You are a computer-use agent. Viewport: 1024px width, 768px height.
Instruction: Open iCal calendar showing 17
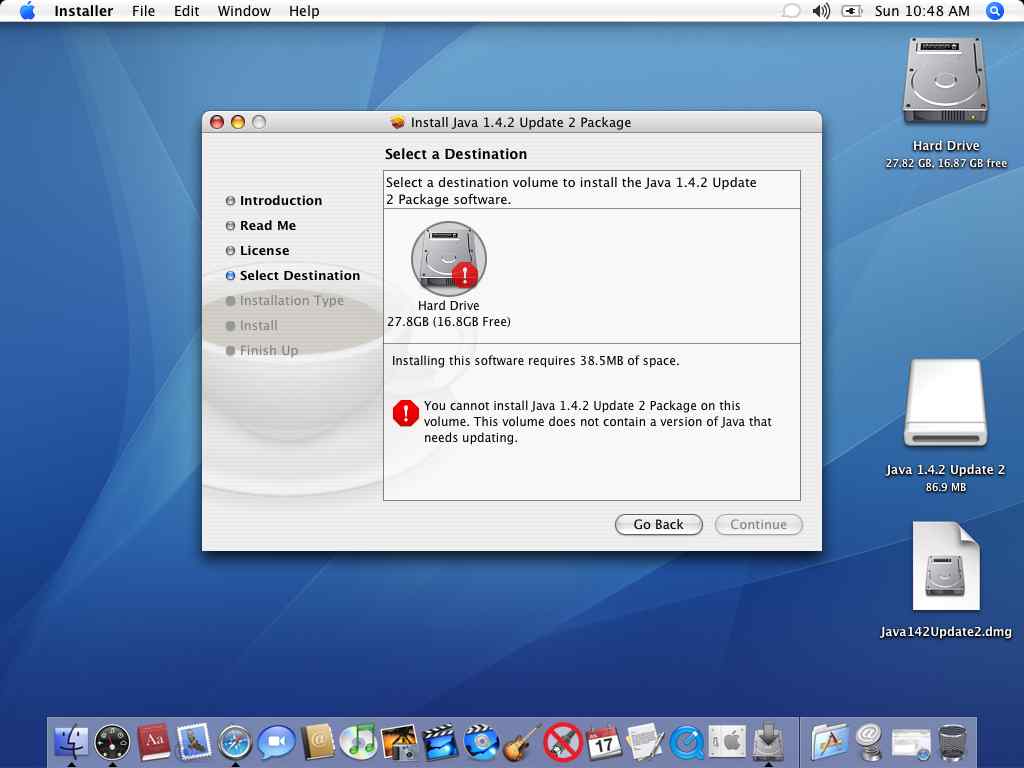click(604, 743)
